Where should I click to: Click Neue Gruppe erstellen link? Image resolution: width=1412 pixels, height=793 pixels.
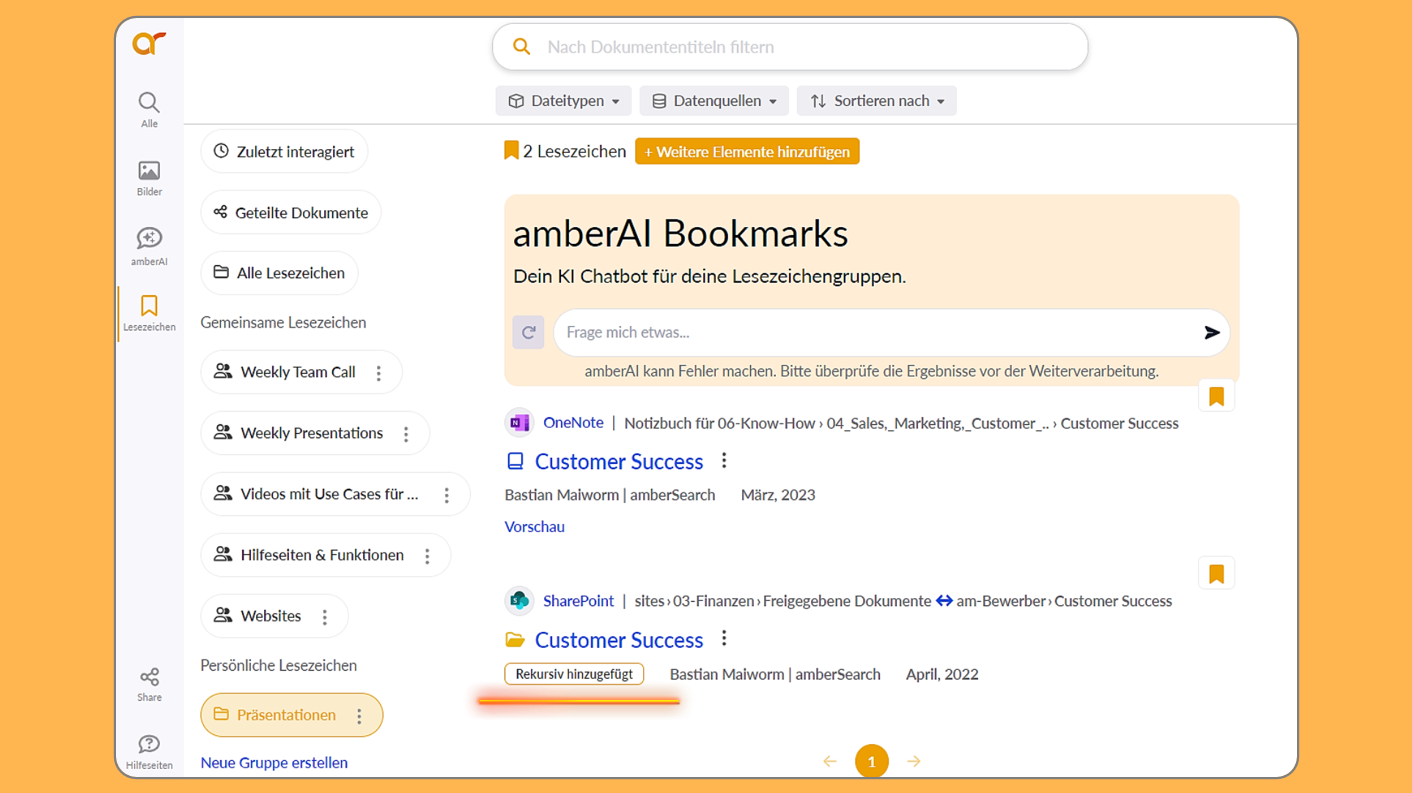point(274,762)
